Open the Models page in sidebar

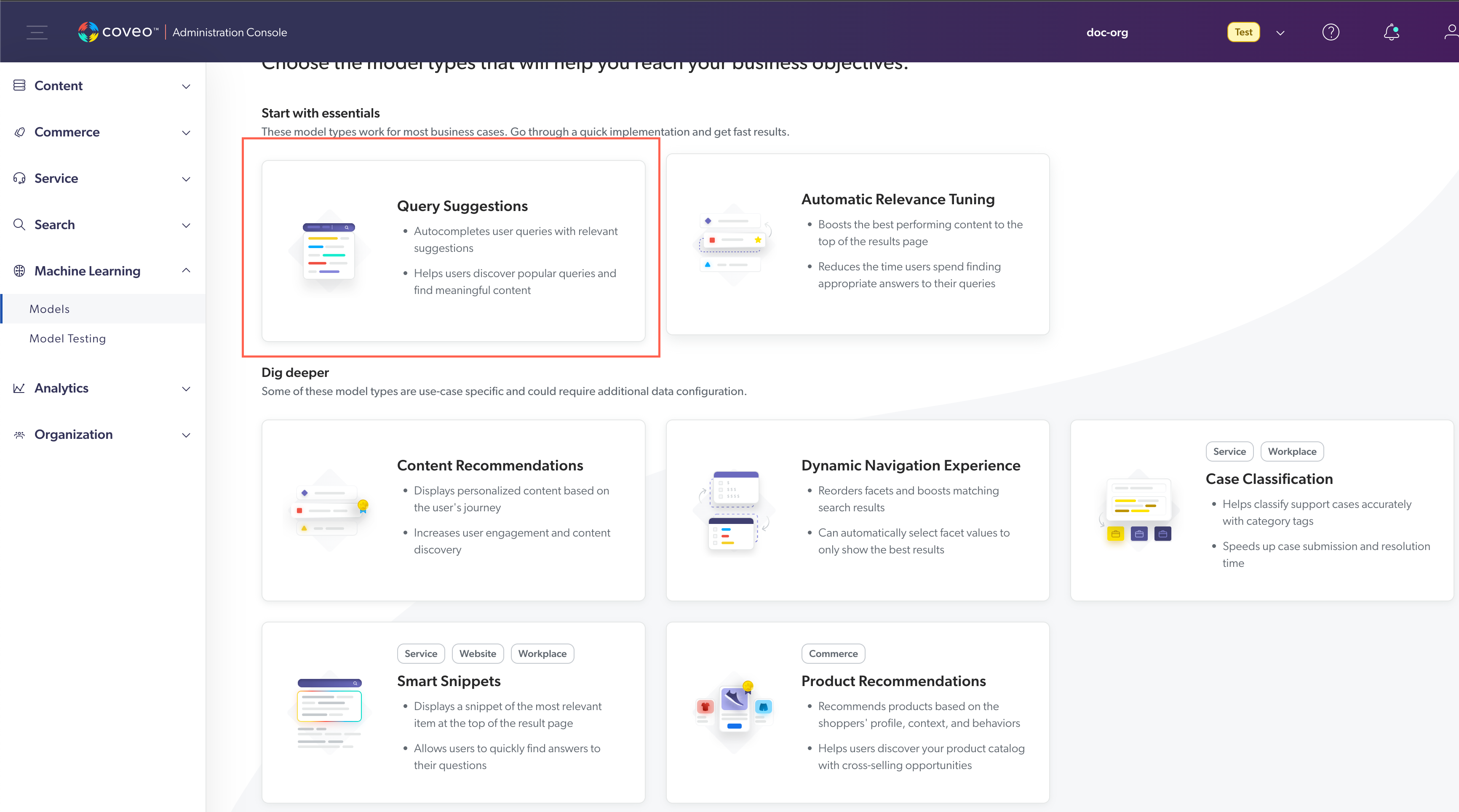[103, 309]
